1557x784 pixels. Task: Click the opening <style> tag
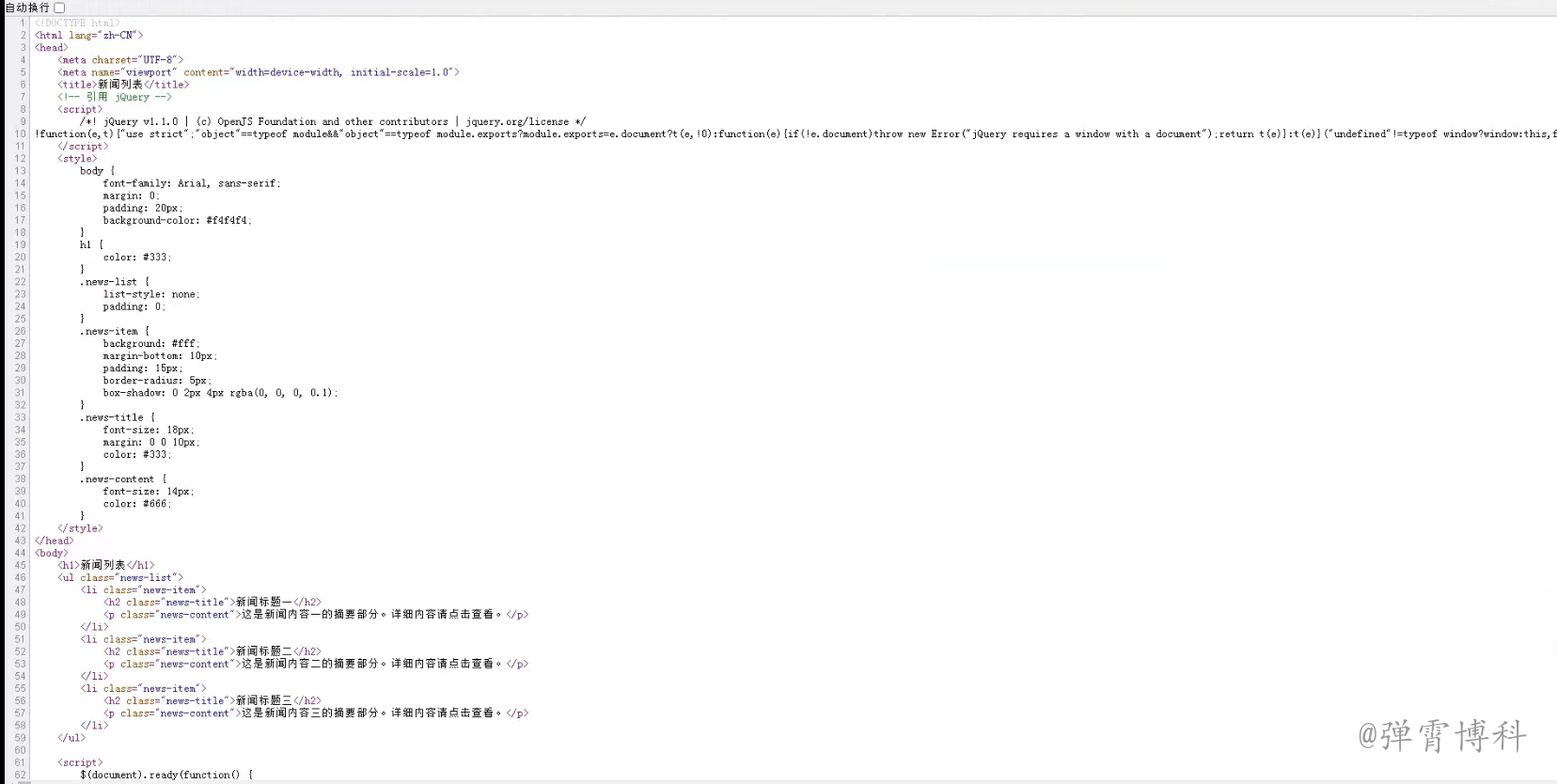[77, 159]
